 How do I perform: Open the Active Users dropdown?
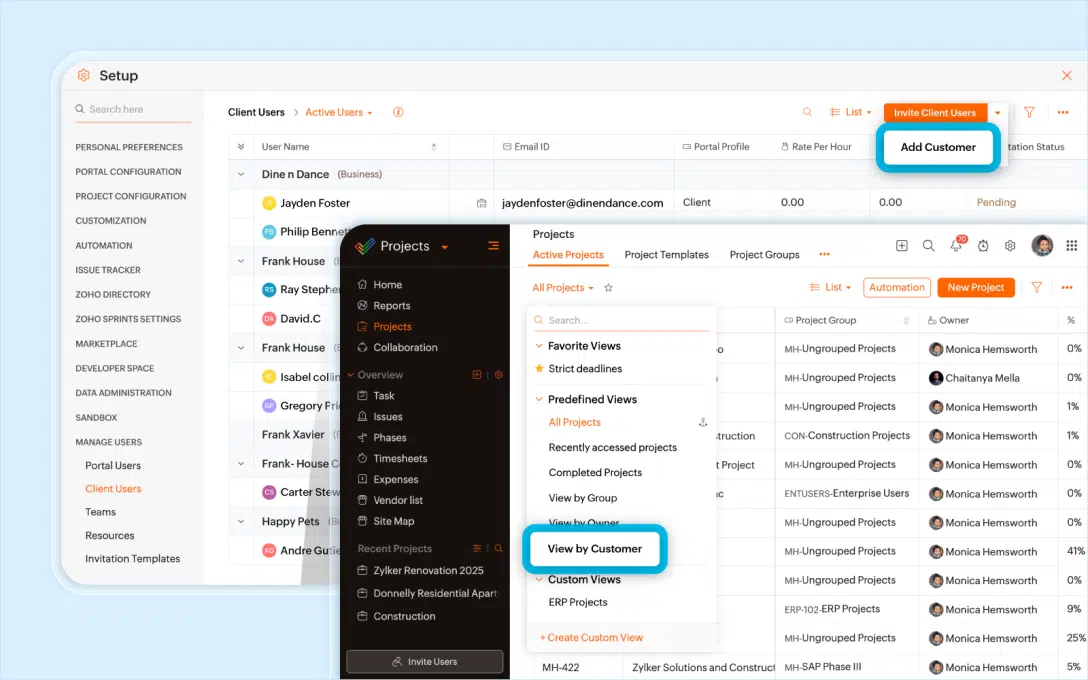[339, 112]
